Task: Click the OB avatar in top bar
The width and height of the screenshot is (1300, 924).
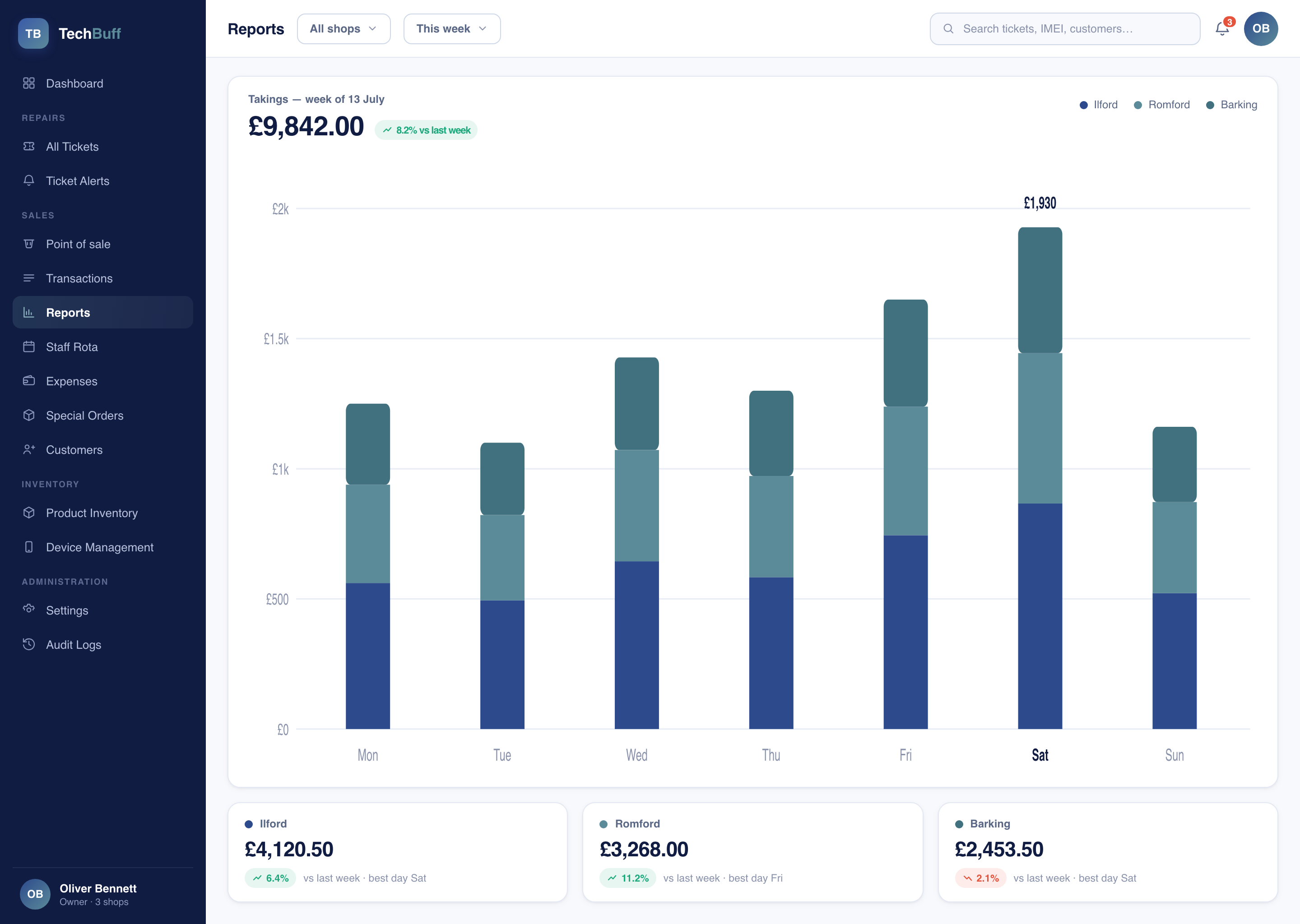Action: point(1261,28)
